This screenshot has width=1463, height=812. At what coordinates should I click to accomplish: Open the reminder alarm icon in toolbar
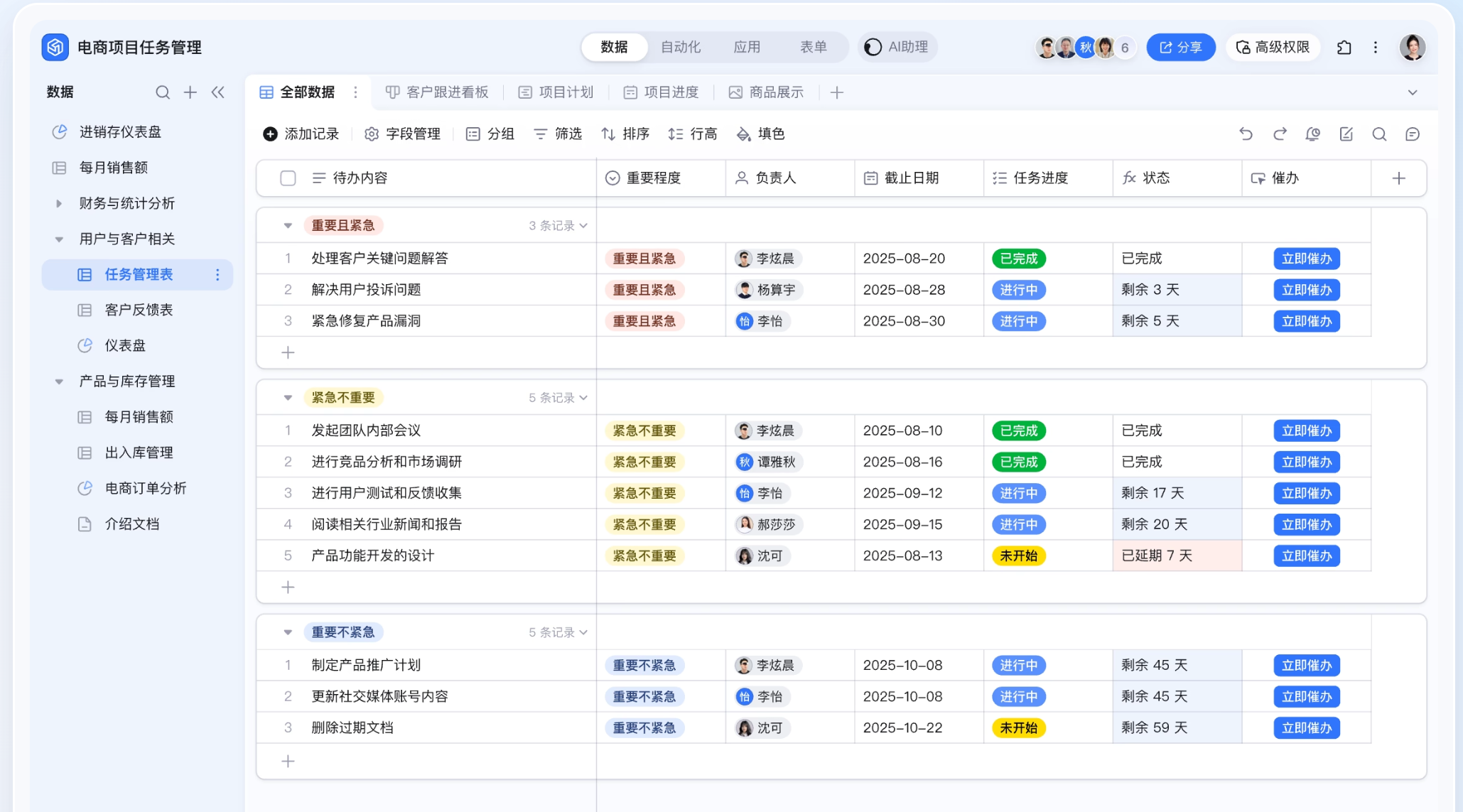coord(1312,134)
